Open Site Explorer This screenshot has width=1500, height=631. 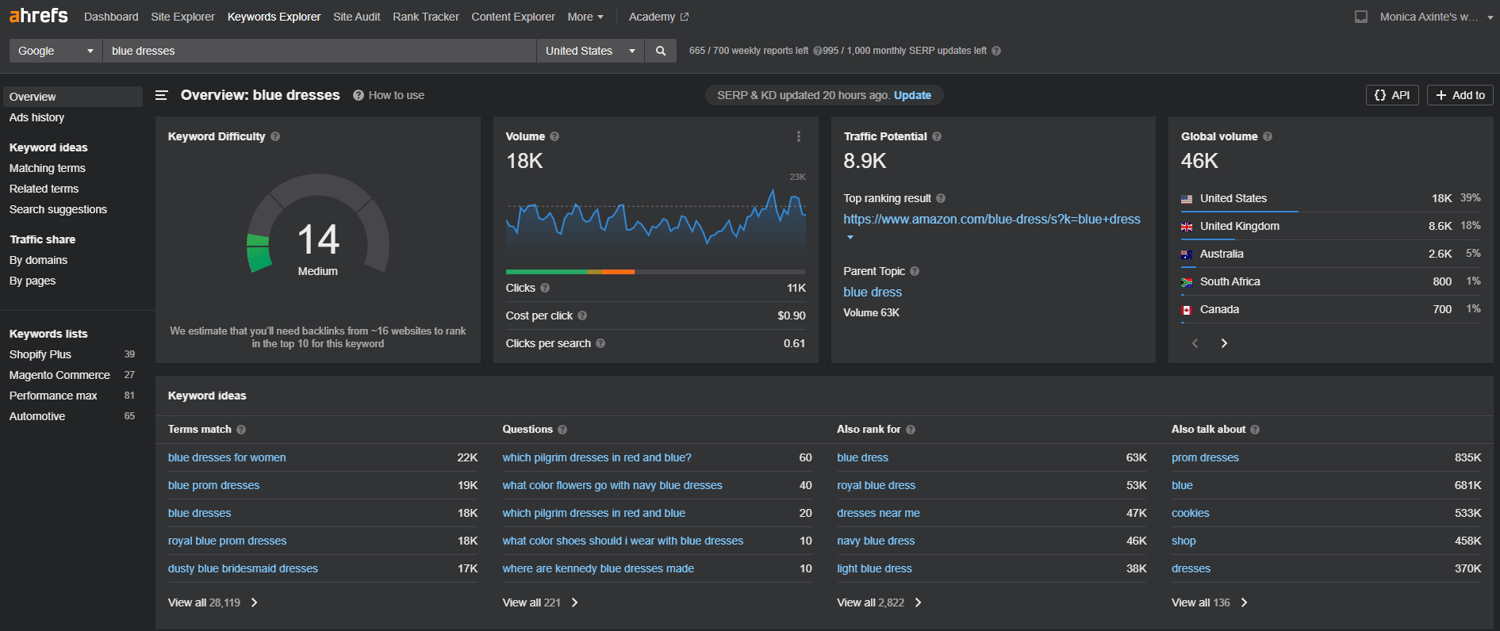183,17
